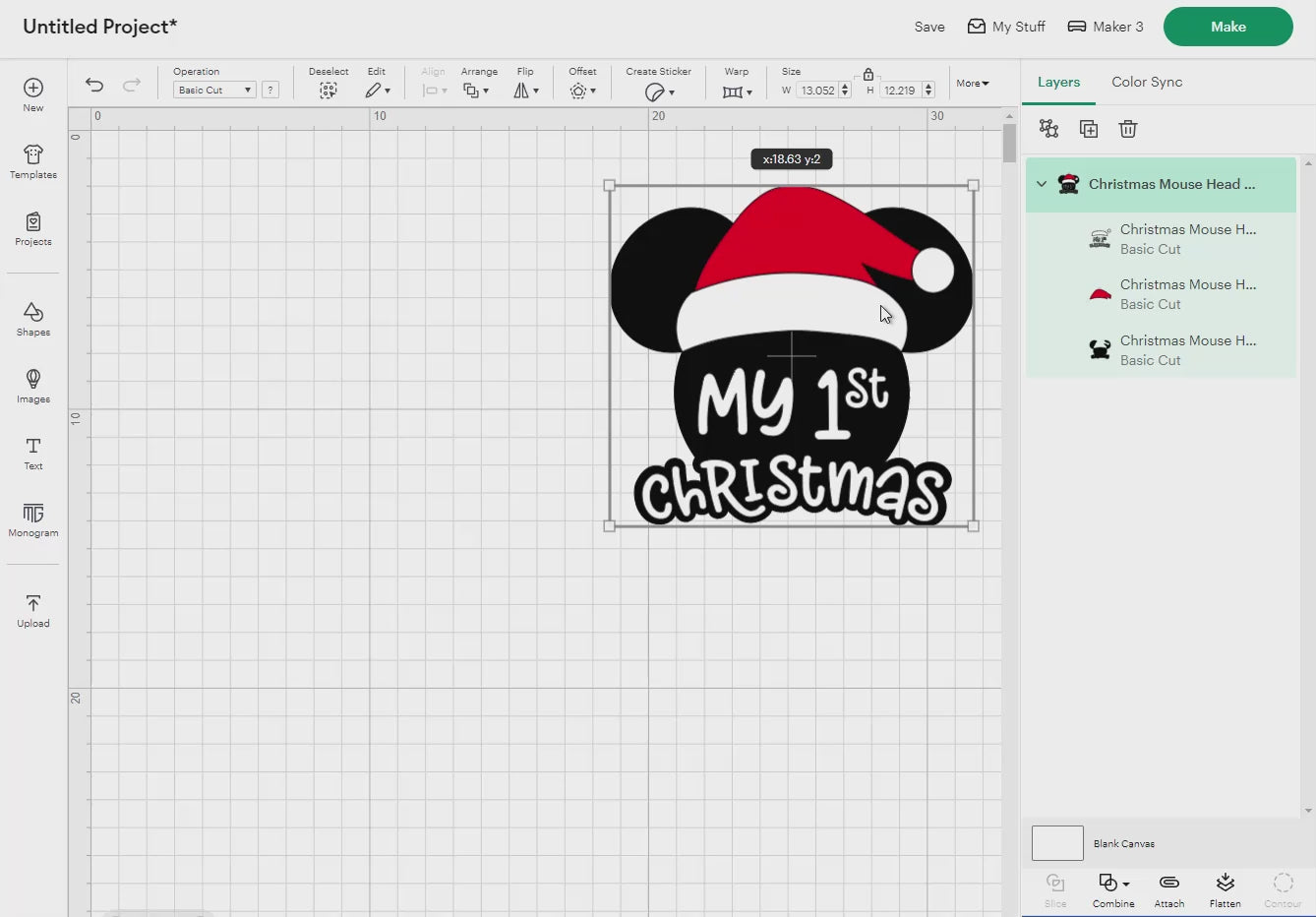
Task: Open the Operation Basic Cut dropdown
Action: pyautogui.click(x=213, y=90)
